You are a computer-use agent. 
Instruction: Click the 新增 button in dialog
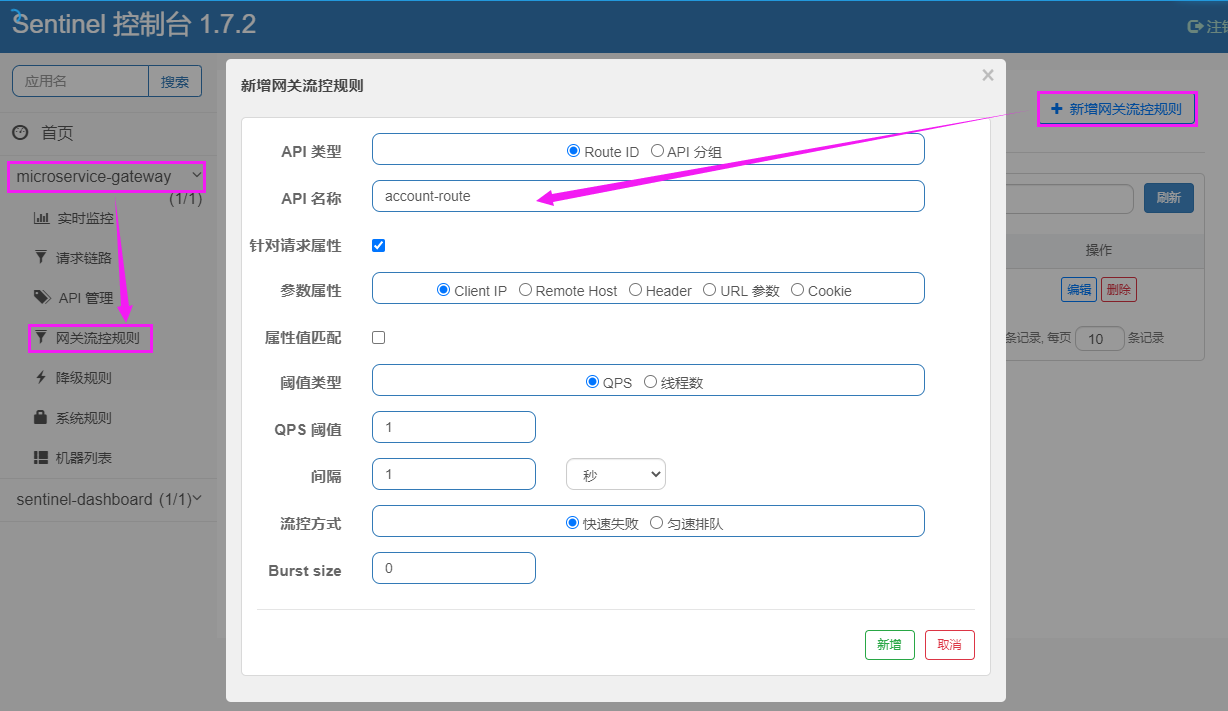[x=890, y=645]
